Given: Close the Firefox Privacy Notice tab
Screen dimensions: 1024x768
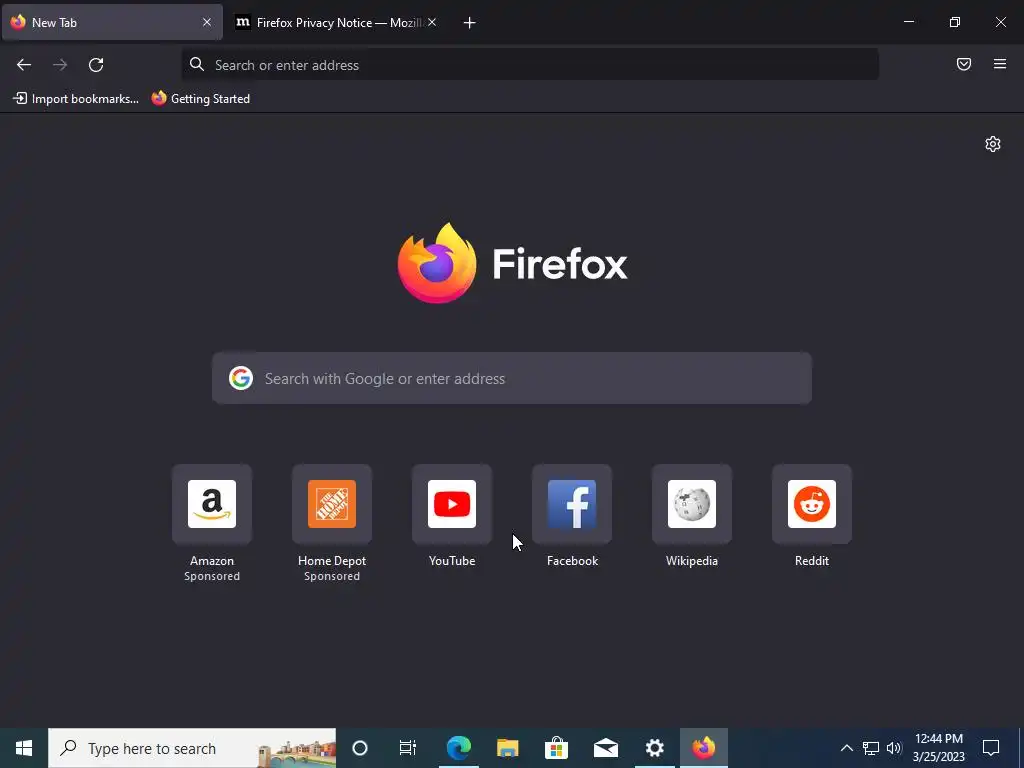Looking at the screenshot, I should pyautogui.click(x=432, y=22).
